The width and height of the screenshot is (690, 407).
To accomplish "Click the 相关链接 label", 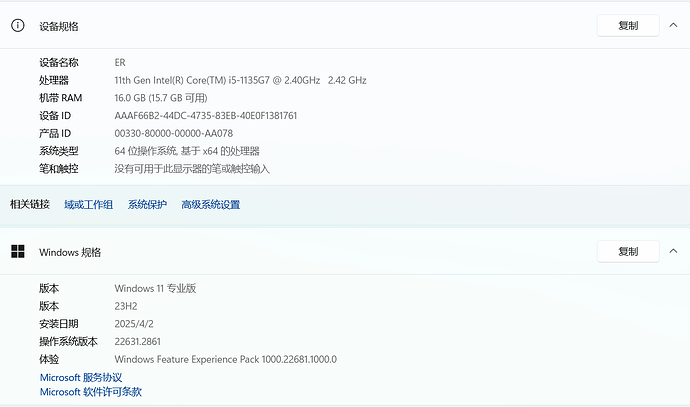I will (30, 204).
